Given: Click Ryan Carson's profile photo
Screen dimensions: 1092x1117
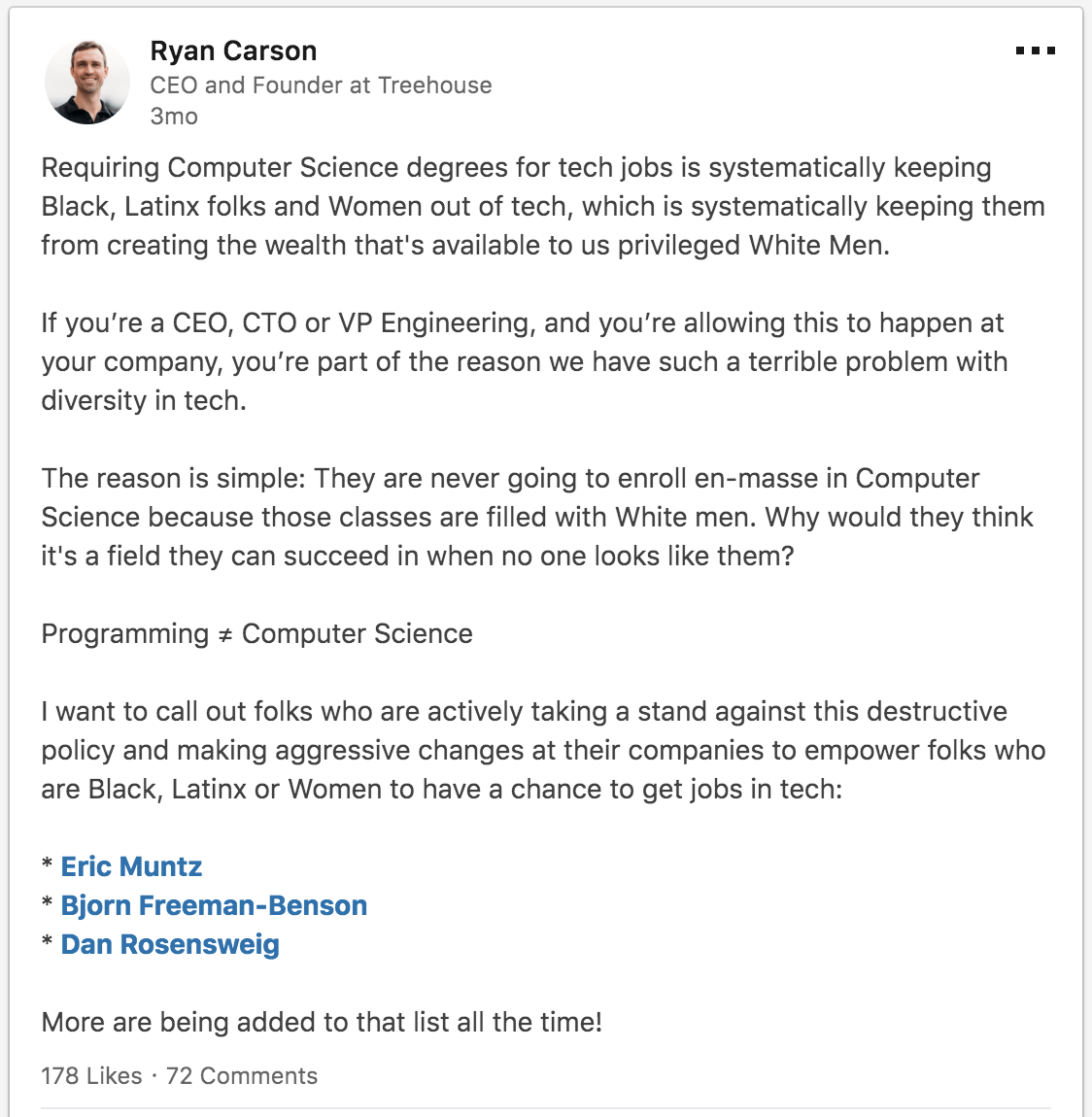Looking at the screenshot, I should point(87,82).
